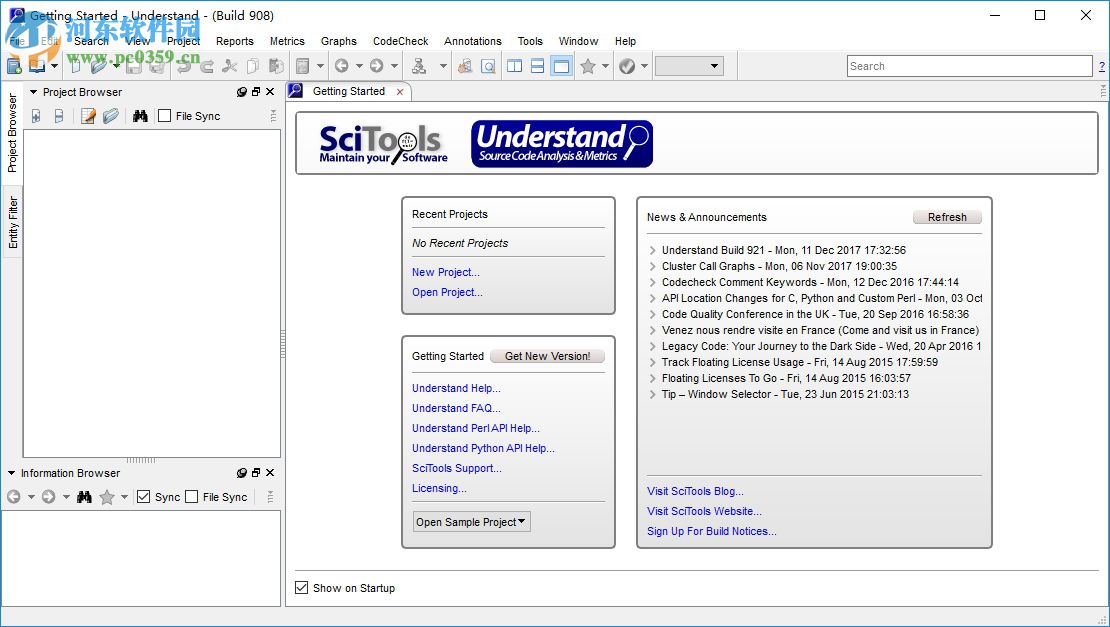Viewport: 1110px width, 627px height.
Task: Open the Favorites star icon on the toolbar
Action: pyautogui.click(x=589, y=65)
